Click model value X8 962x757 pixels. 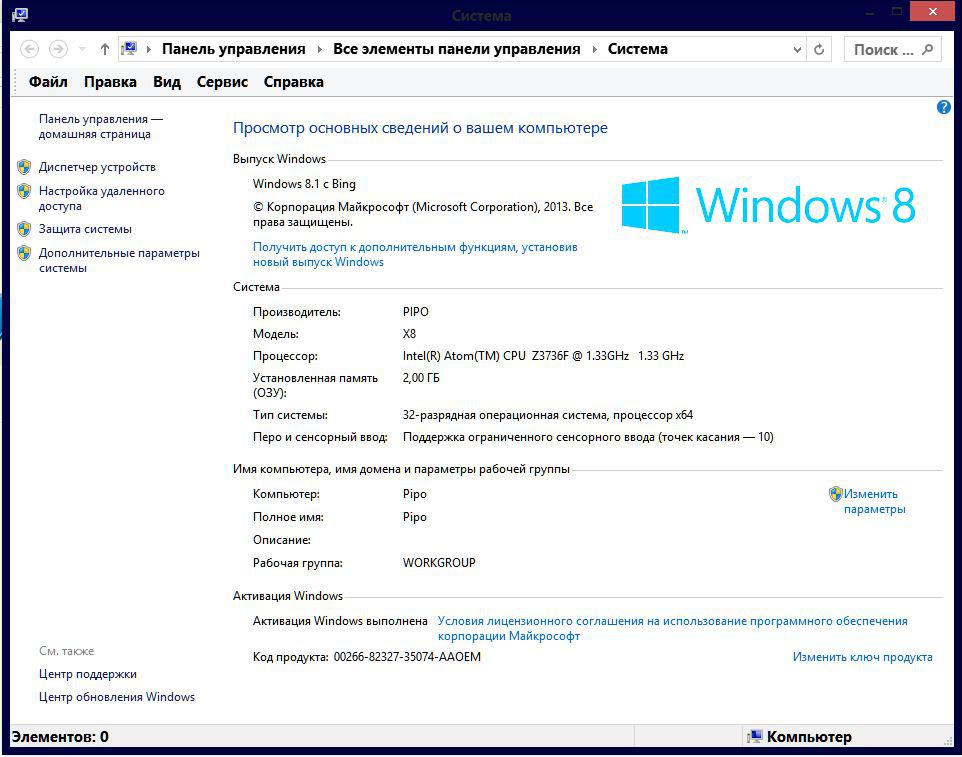pos(409,334)
